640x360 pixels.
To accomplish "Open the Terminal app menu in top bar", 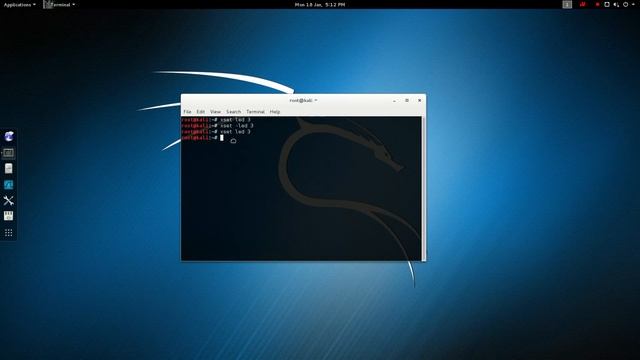I will 59,4.
